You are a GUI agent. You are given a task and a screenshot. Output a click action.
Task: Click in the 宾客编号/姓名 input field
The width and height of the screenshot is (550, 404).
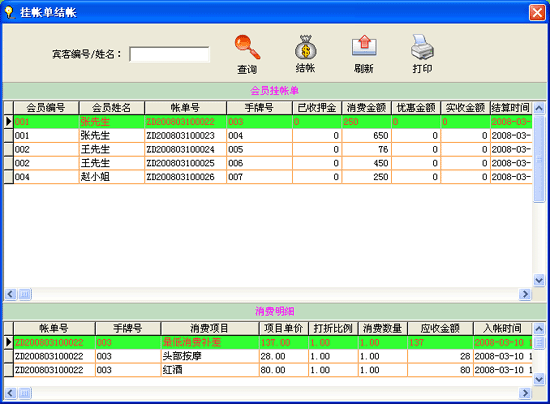pyautogui.click(x=169, y=54)
